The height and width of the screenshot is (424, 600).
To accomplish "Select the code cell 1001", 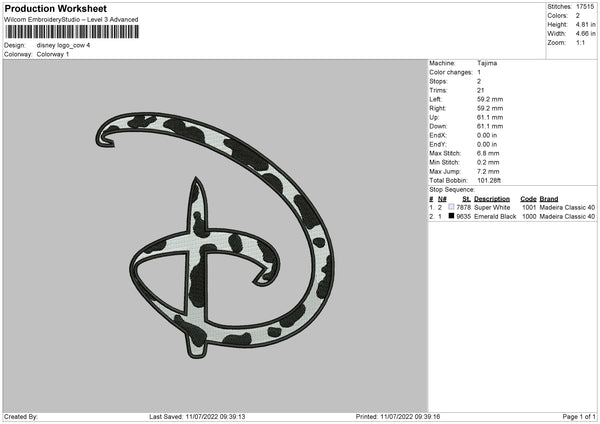I will 529,207.
